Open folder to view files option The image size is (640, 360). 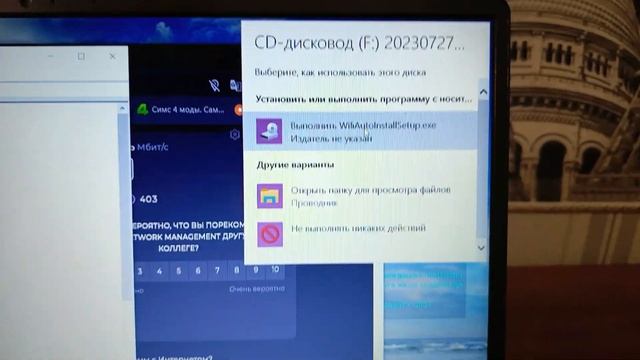360,196
